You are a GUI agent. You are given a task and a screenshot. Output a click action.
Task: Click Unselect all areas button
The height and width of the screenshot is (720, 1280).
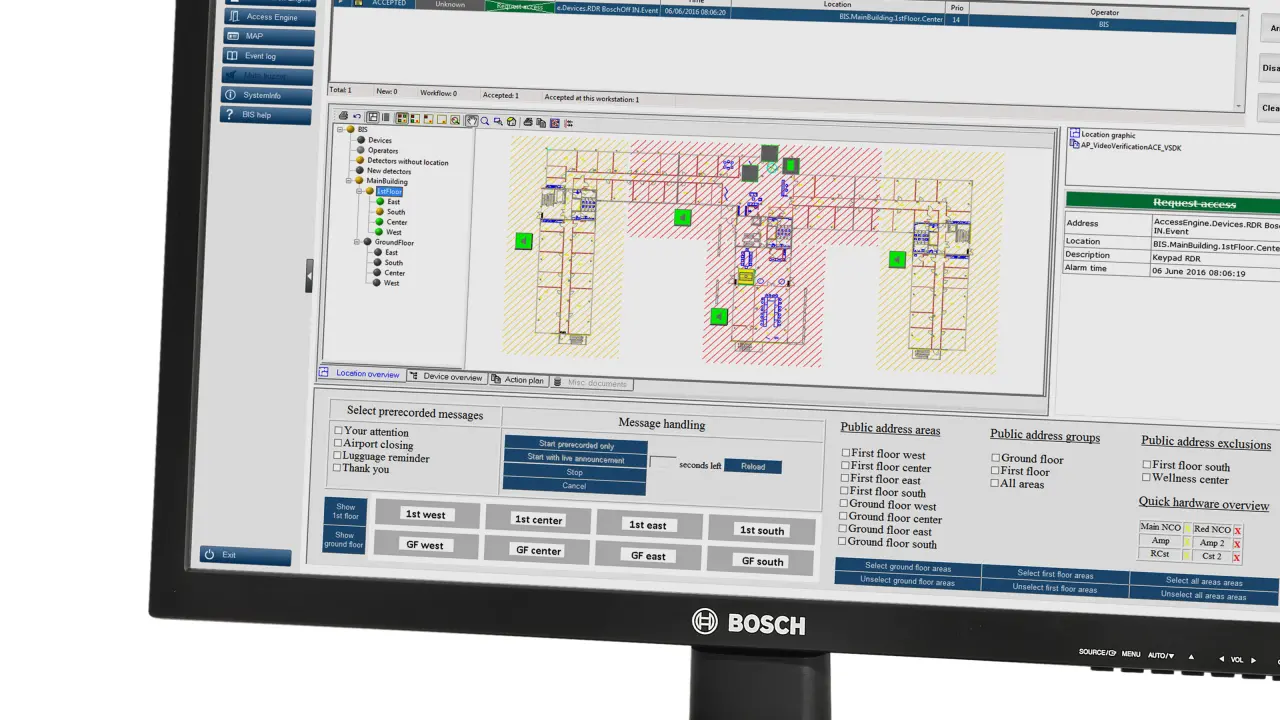[x=1203, y=595]
